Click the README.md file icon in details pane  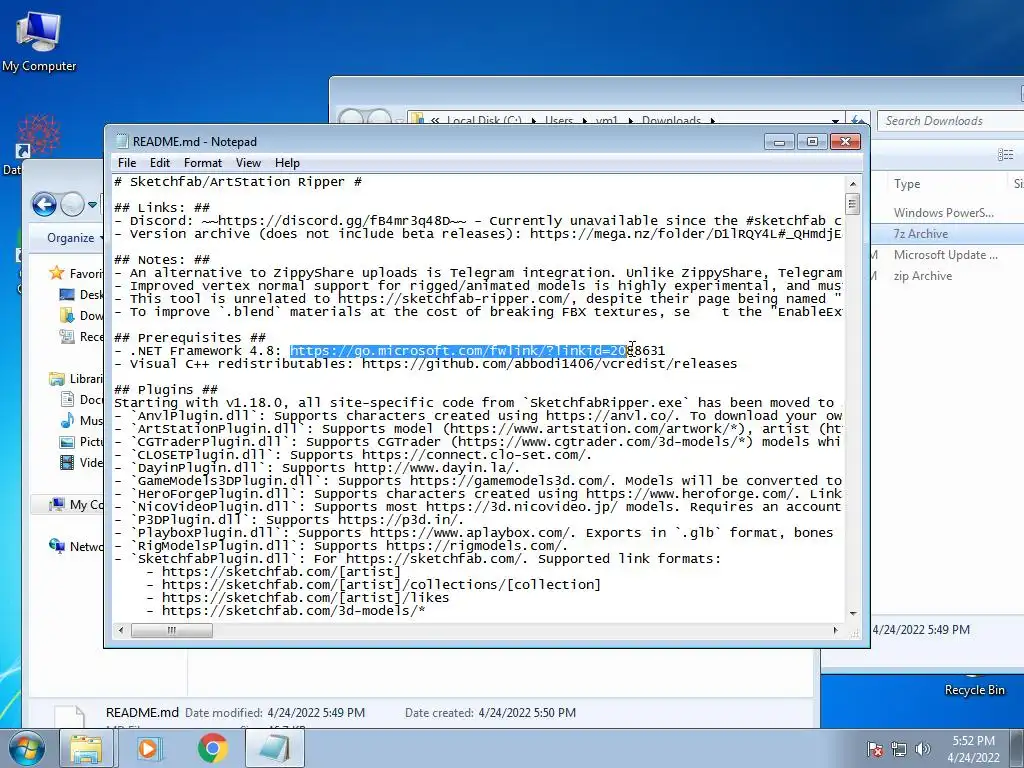click(x=69, y=717)
